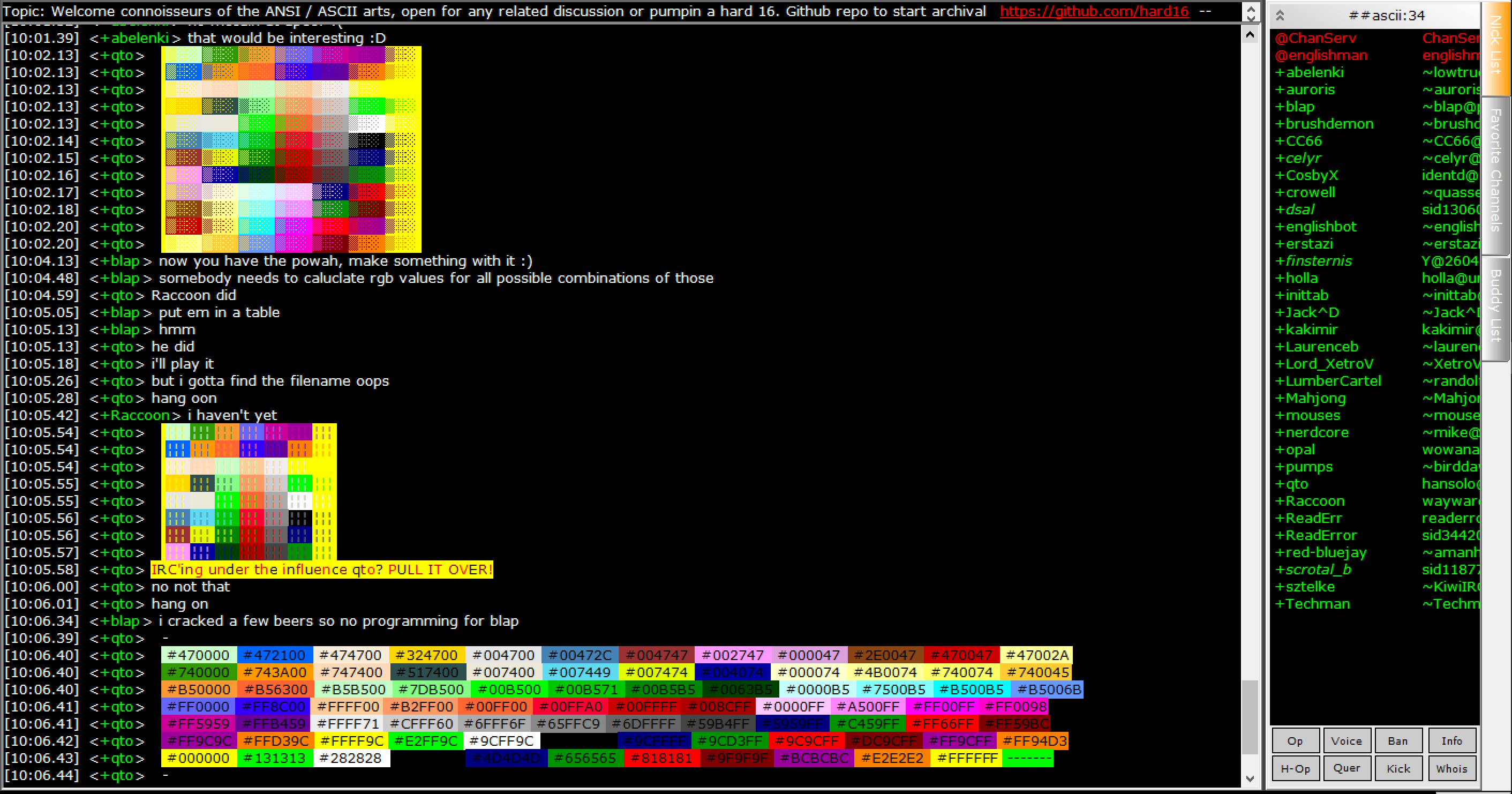This screenshot has width=1512, height=794.
Task: Click the Op button
Action: coord(1296,740)
